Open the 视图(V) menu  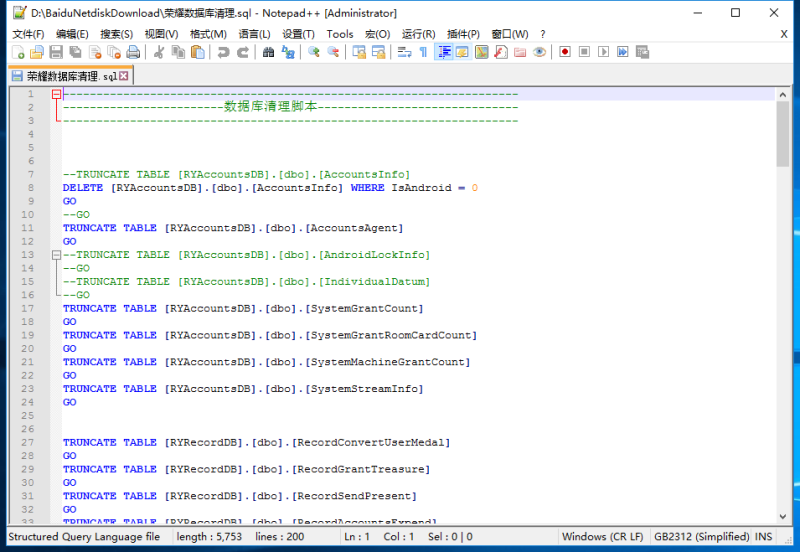[161, 34]
